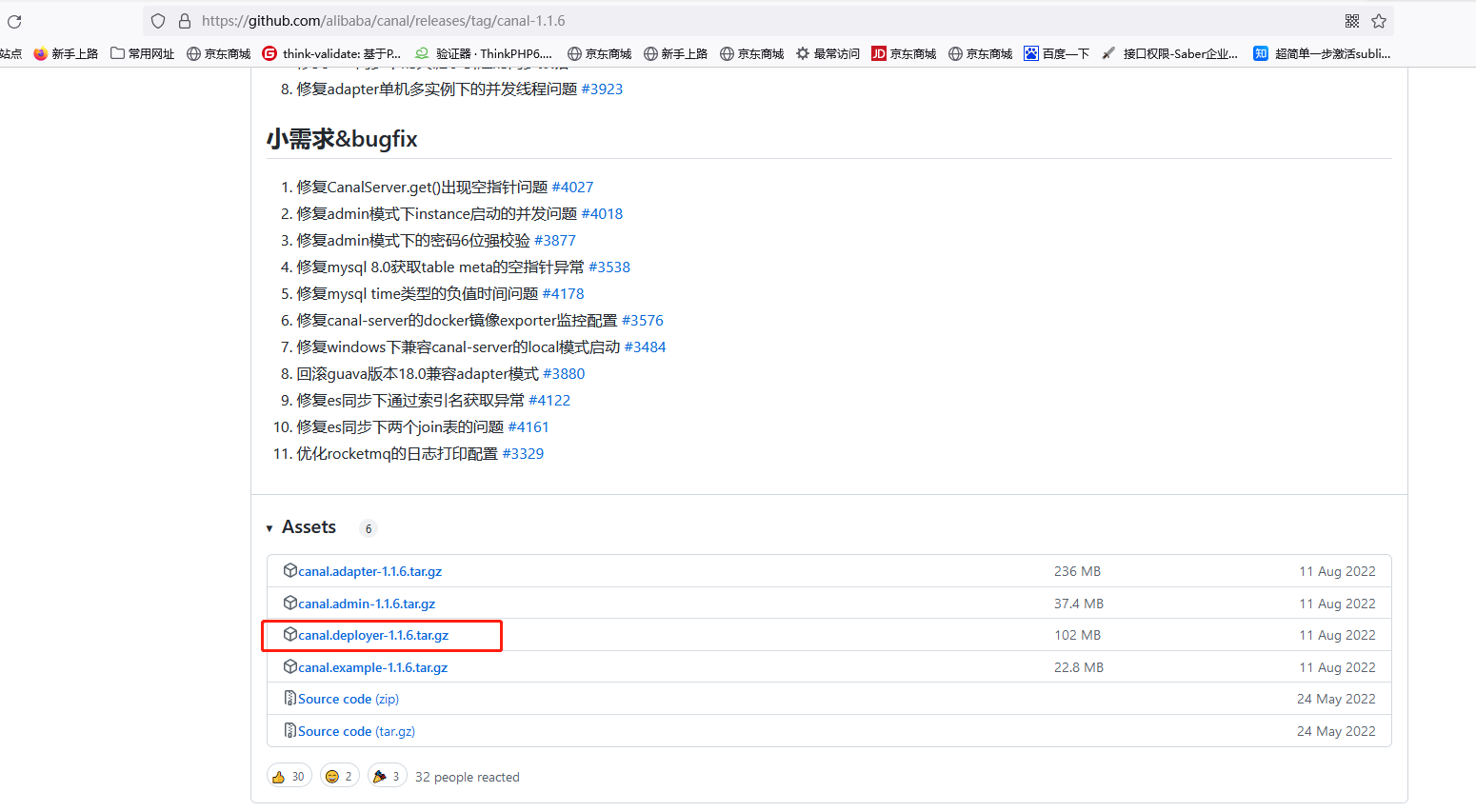Download canal.adapter-1.1.6.tar.gz
Viewport: 1476px width, 812px height.
click(369, 571)
